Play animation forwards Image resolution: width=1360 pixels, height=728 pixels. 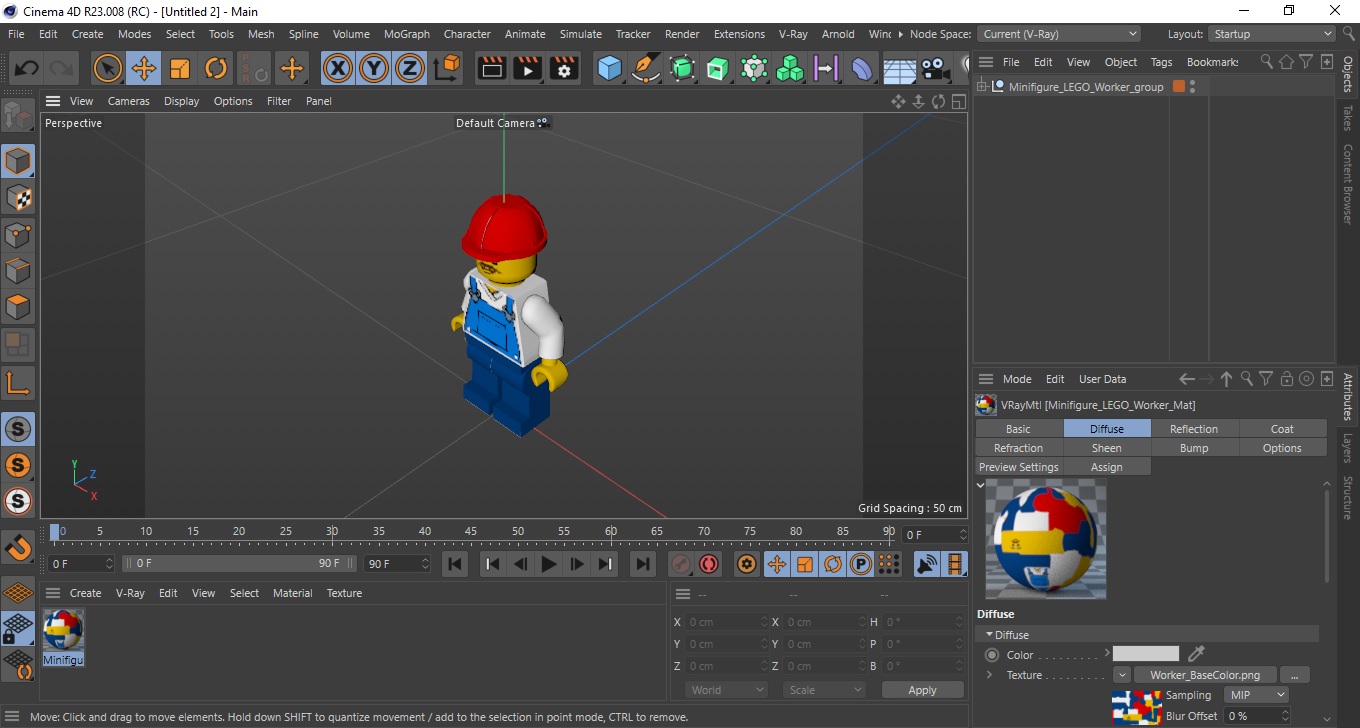point(548,564)
